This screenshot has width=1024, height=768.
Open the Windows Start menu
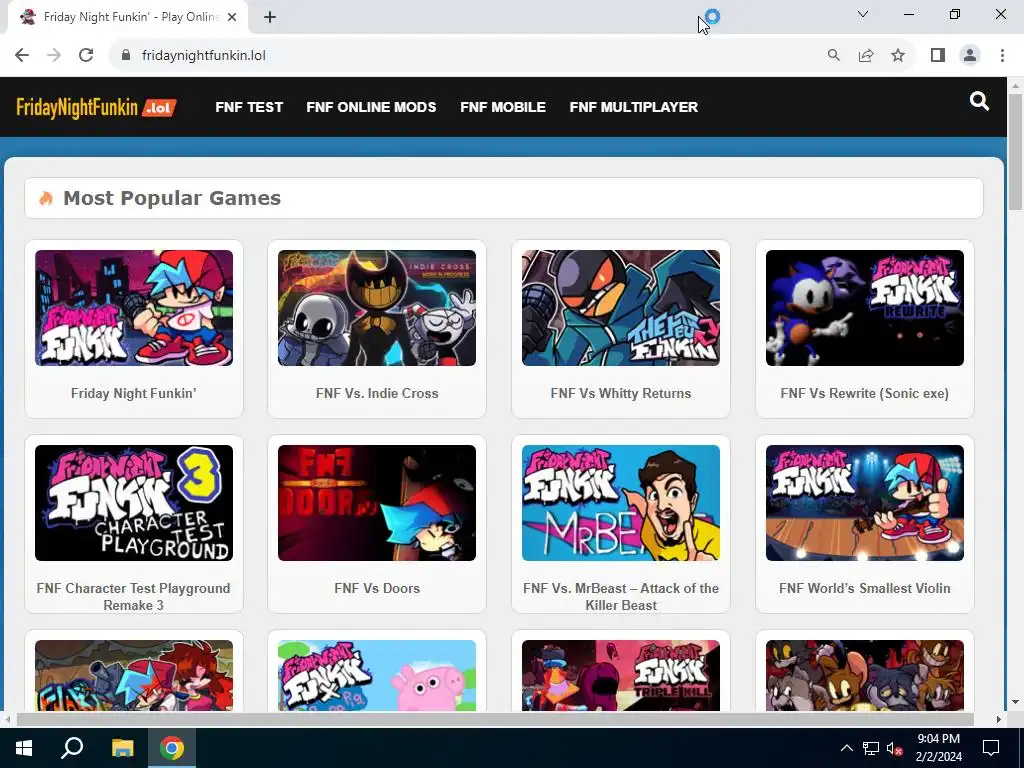(24, 748)
